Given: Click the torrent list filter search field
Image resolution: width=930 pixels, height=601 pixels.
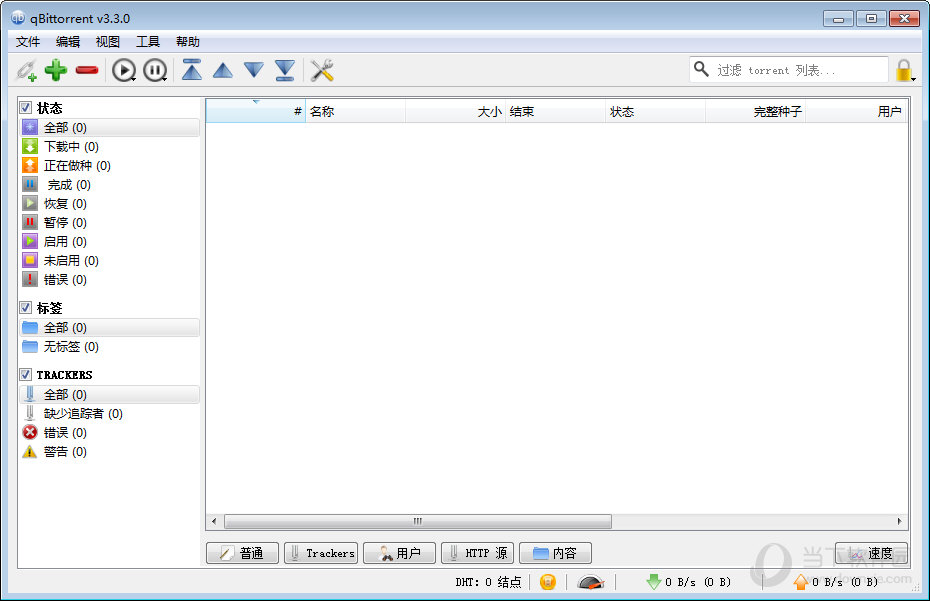Looking at the screenshot, I should click(x=798, y=70).
